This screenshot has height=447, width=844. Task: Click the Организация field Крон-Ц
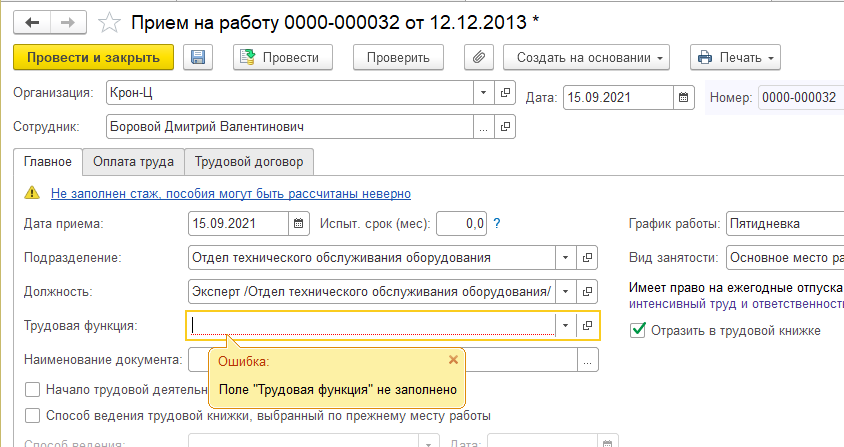click(290, 93)
